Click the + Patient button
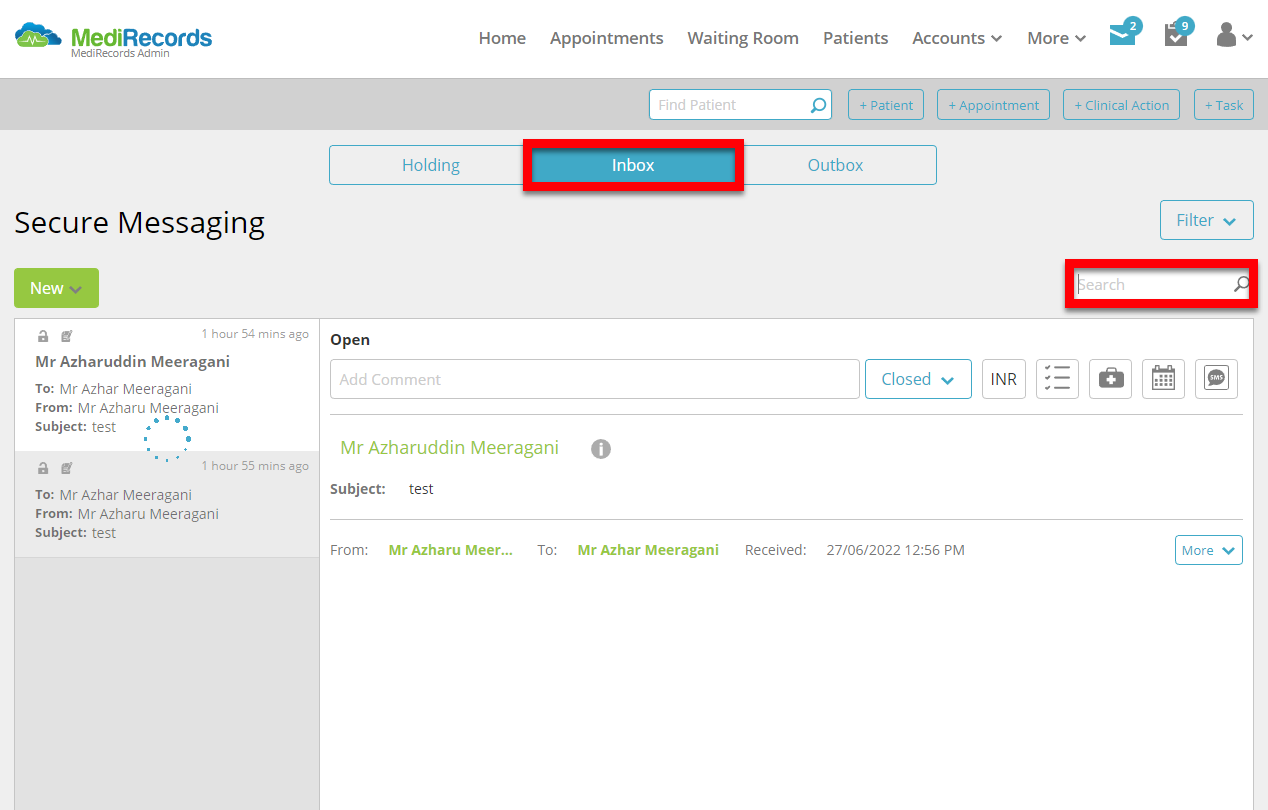This screenshot has width=1268, height=810. point(886,105)
